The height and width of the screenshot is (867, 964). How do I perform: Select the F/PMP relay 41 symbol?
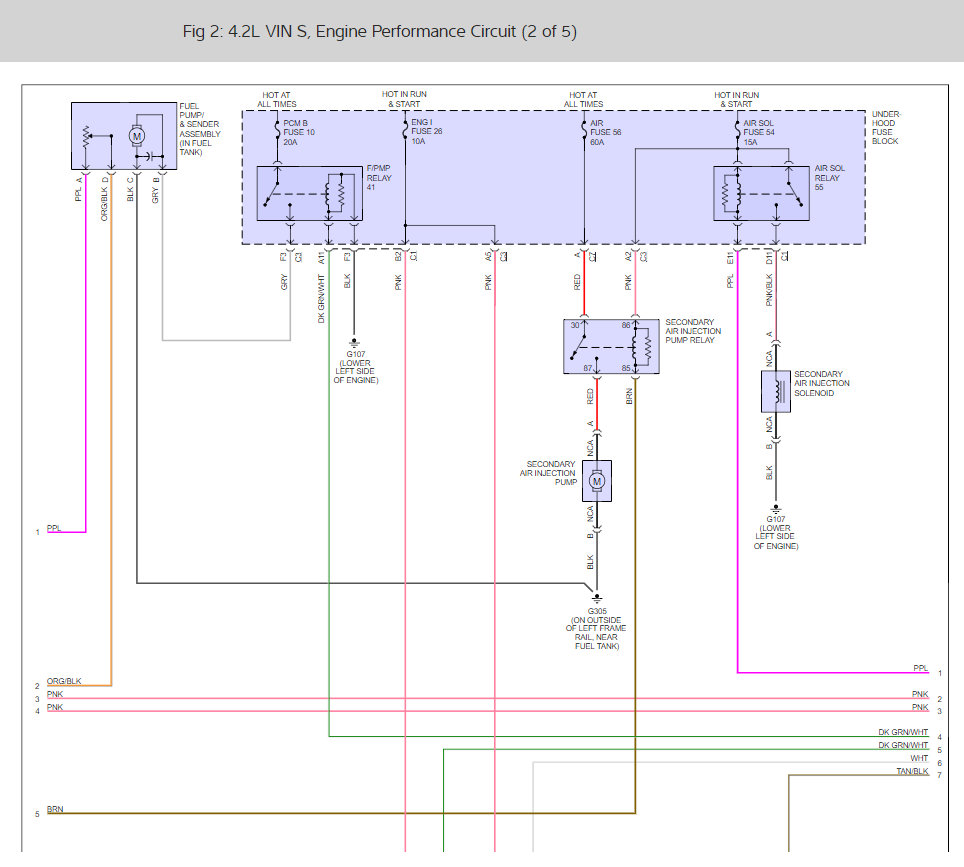(309, 193)
